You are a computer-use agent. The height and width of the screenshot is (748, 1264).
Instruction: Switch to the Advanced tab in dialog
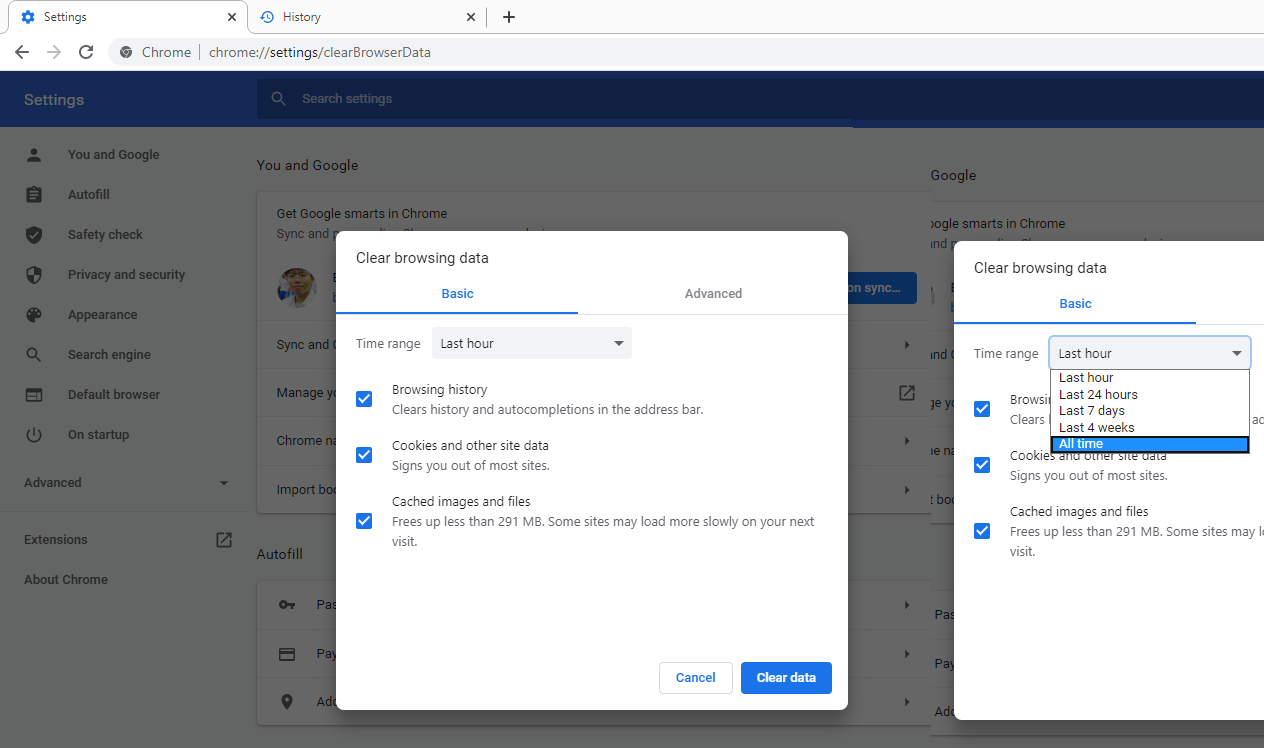coord(713,294)
